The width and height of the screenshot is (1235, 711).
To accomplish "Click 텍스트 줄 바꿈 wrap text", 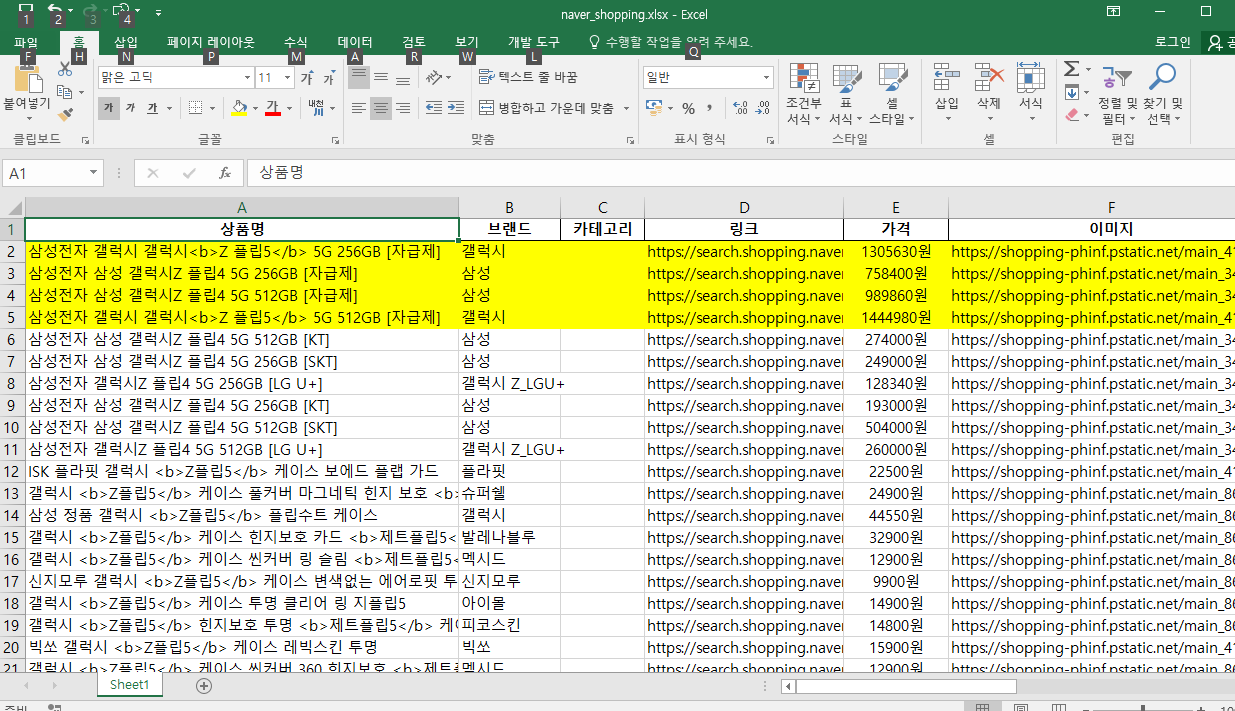I will coord(528,77).
